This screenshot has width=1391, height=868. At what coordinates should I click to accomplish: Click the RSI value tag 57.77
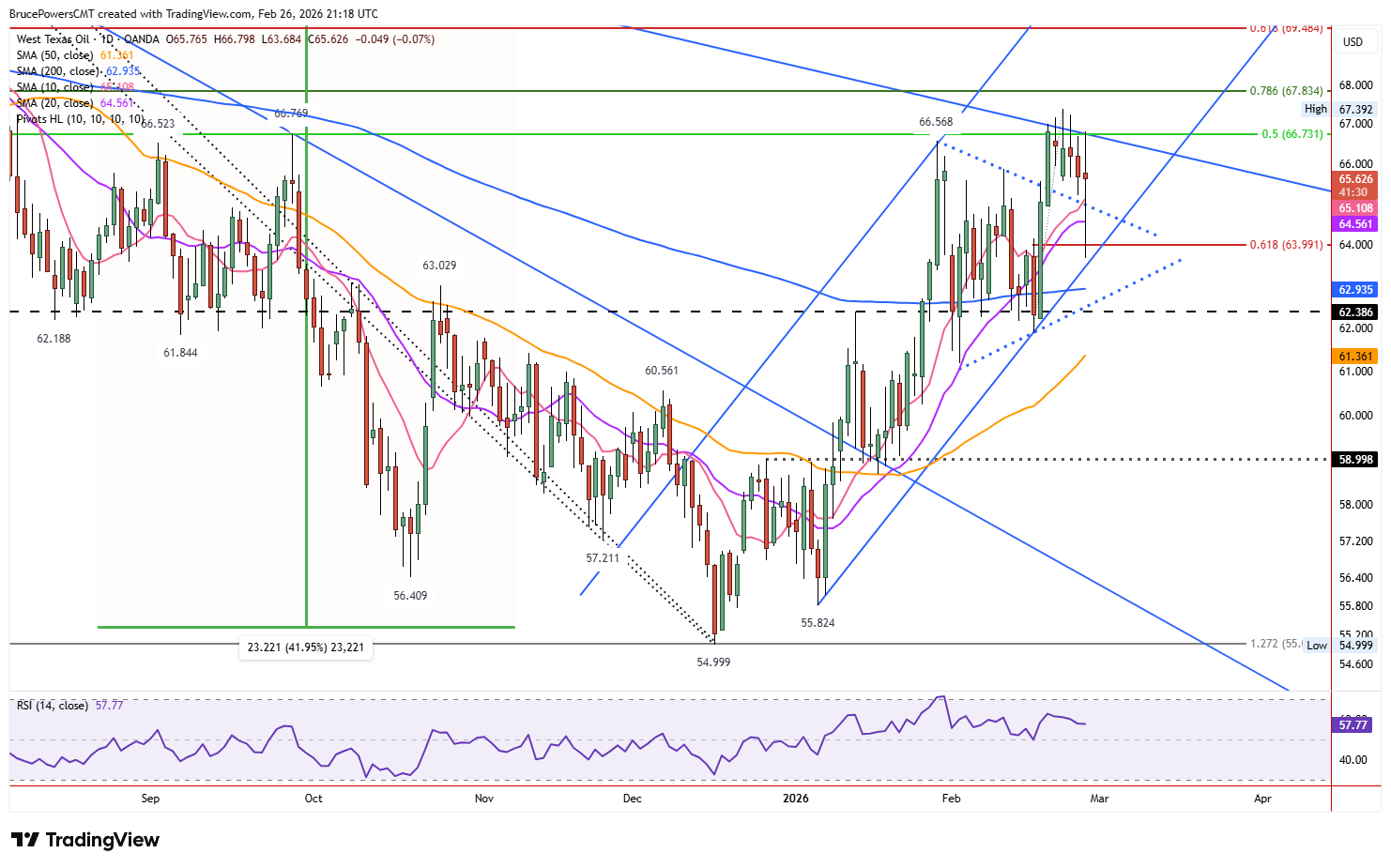(1353, 725)
